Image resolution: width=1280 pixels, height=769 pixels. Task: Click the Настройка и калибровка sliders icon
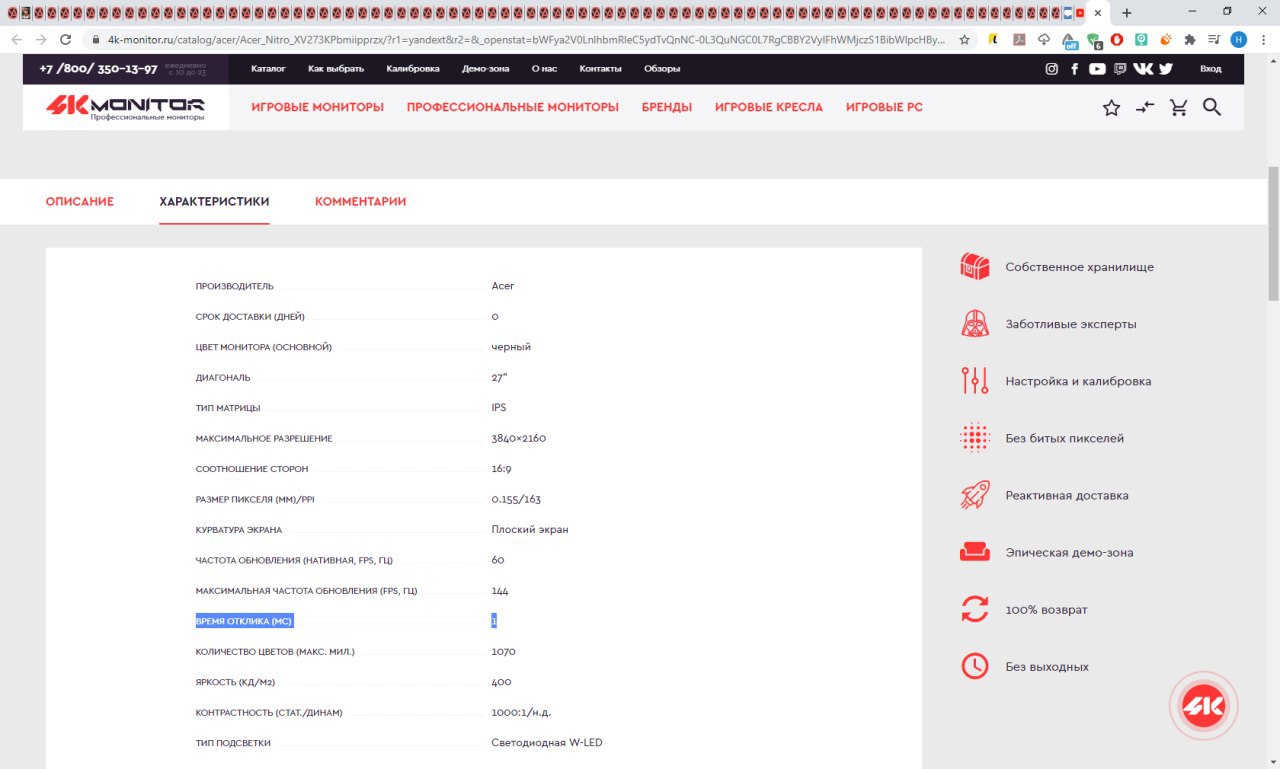(974, 381)
